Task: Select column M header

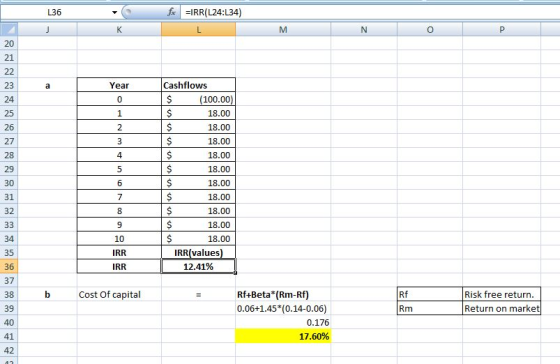Action: click(x=283, y=30)
